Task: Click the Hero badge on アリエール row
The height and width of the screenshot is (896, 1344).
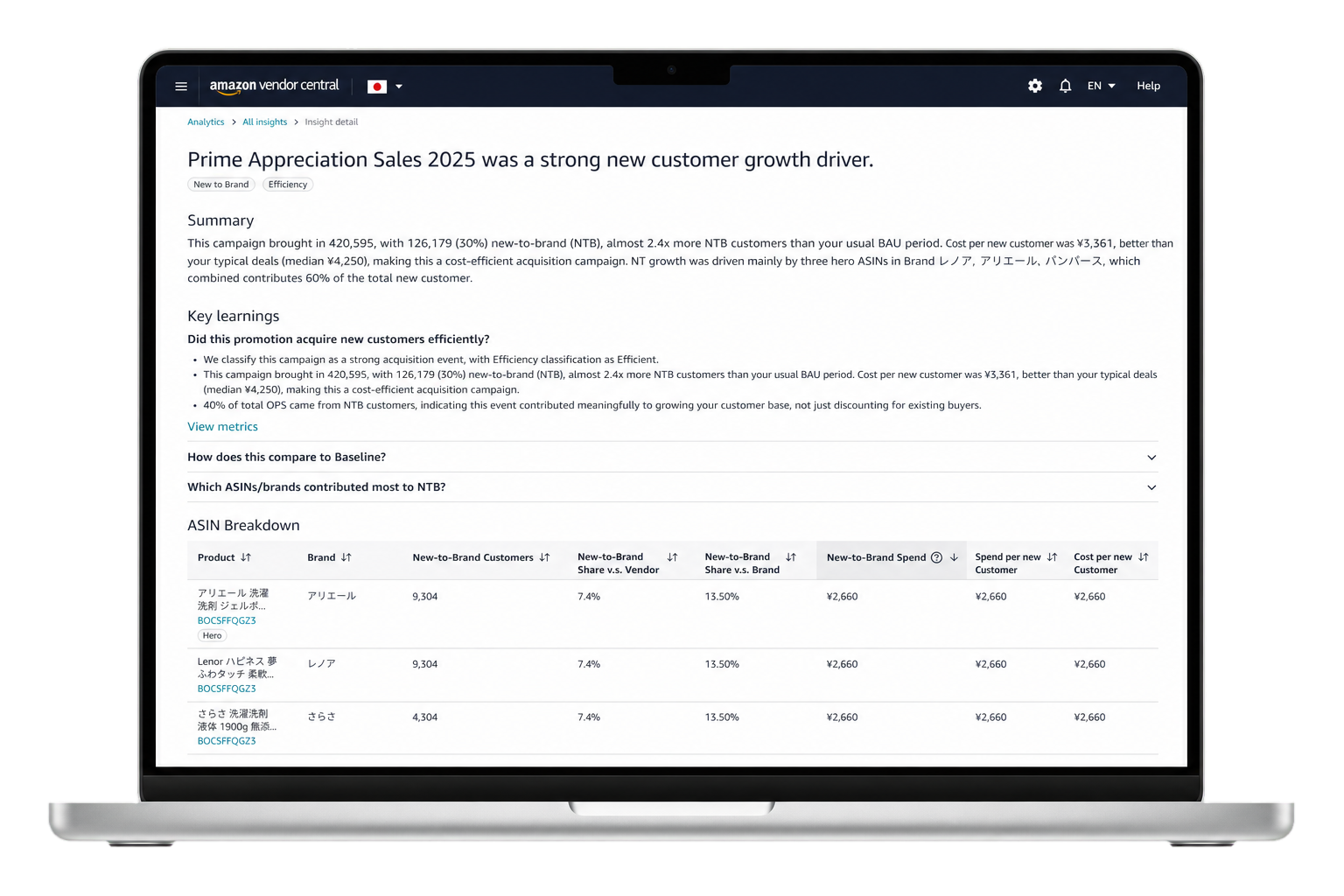Action: point(212,636)
